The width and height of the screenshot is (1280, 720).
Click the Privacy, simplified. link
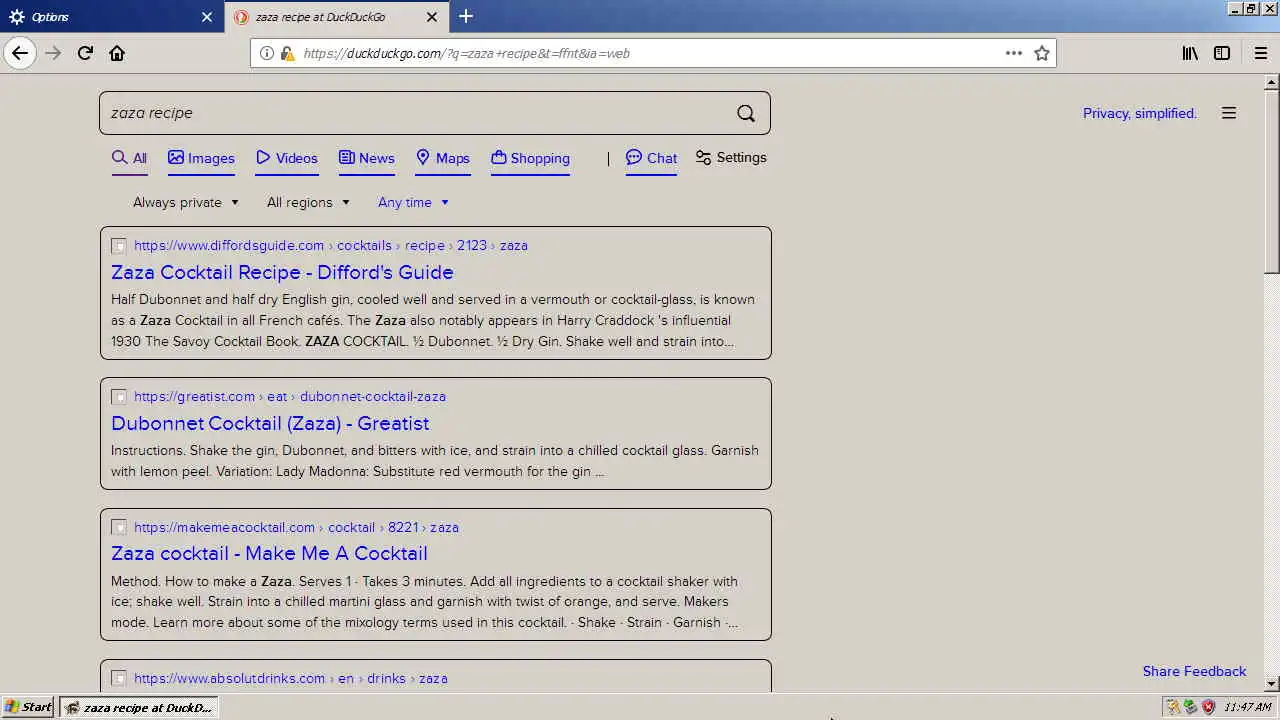1139,113
